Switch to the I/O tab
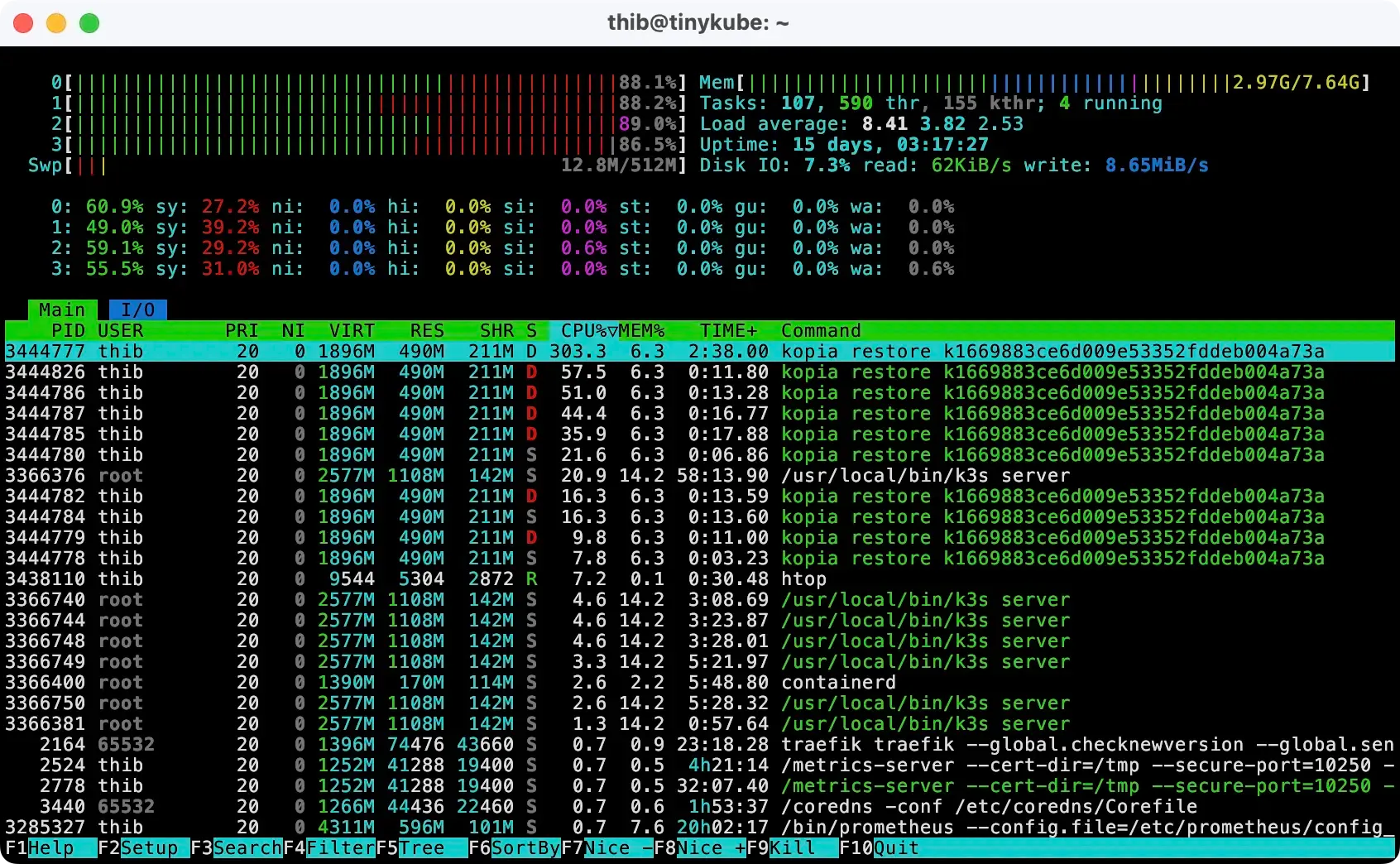 [137, 310]
